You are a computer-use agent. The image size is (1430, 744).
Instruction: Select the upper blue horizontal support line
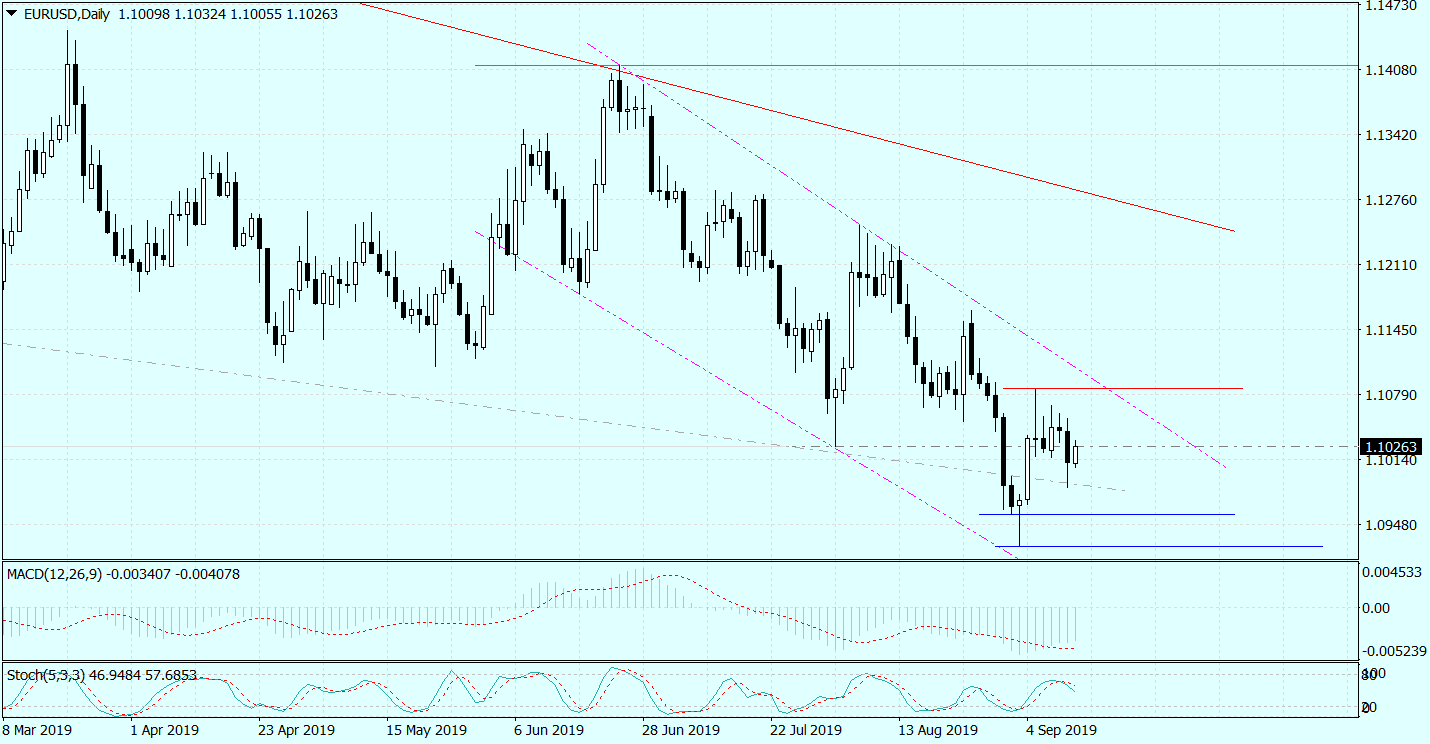1107,514
